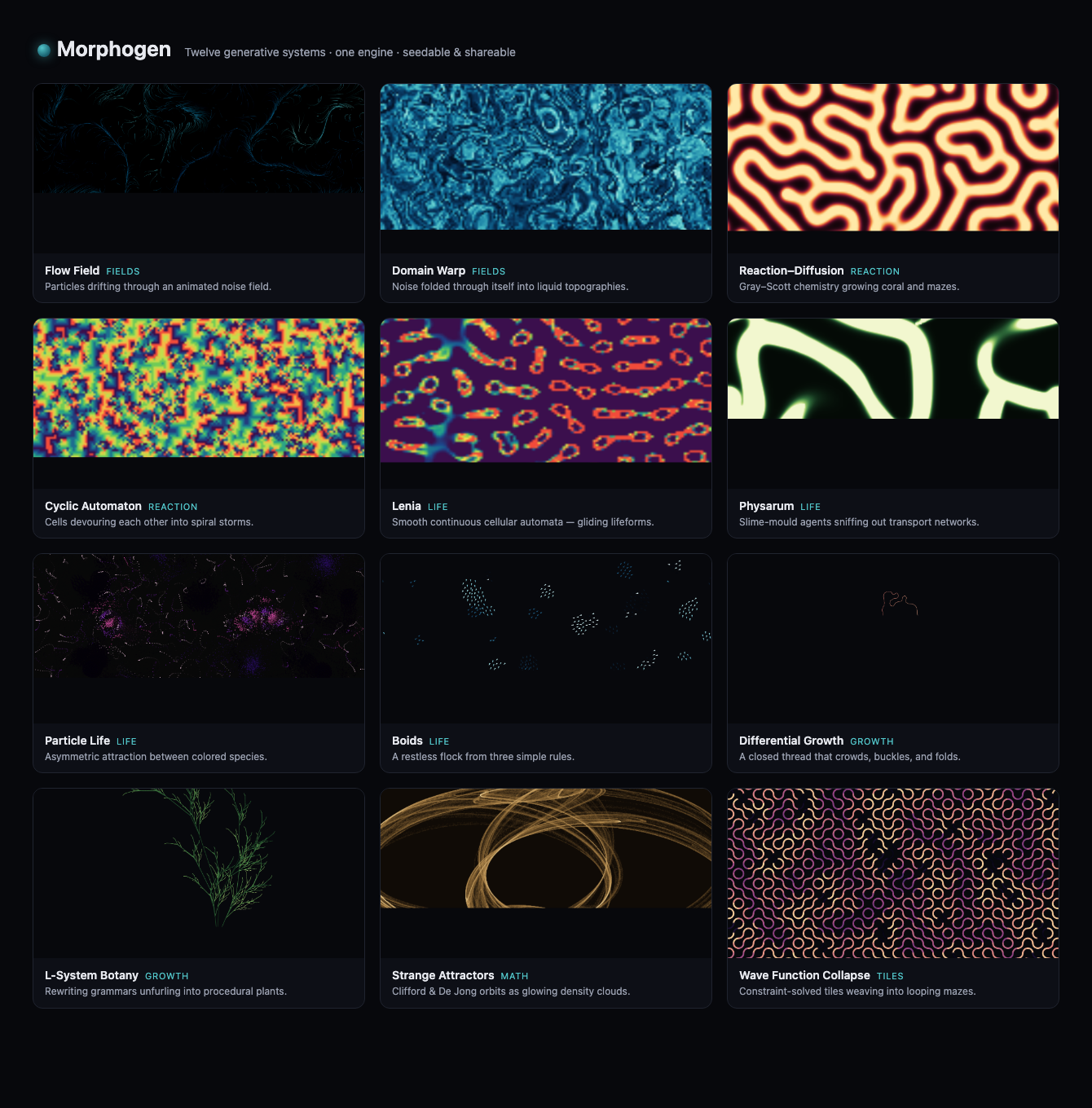Select the Flow Field title
Screen dimensions: 1092x1108
tap(72, 270)
